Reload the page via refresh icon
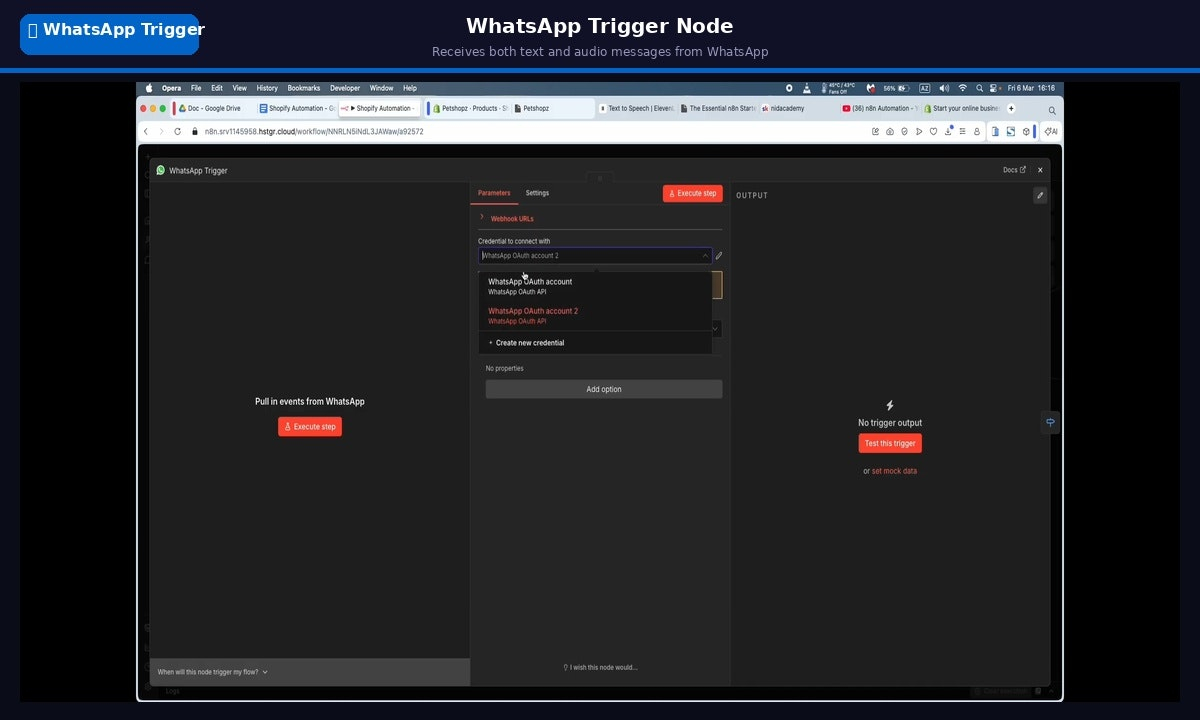The height and width of the screenshot is (720, 1200). point(178,131)
